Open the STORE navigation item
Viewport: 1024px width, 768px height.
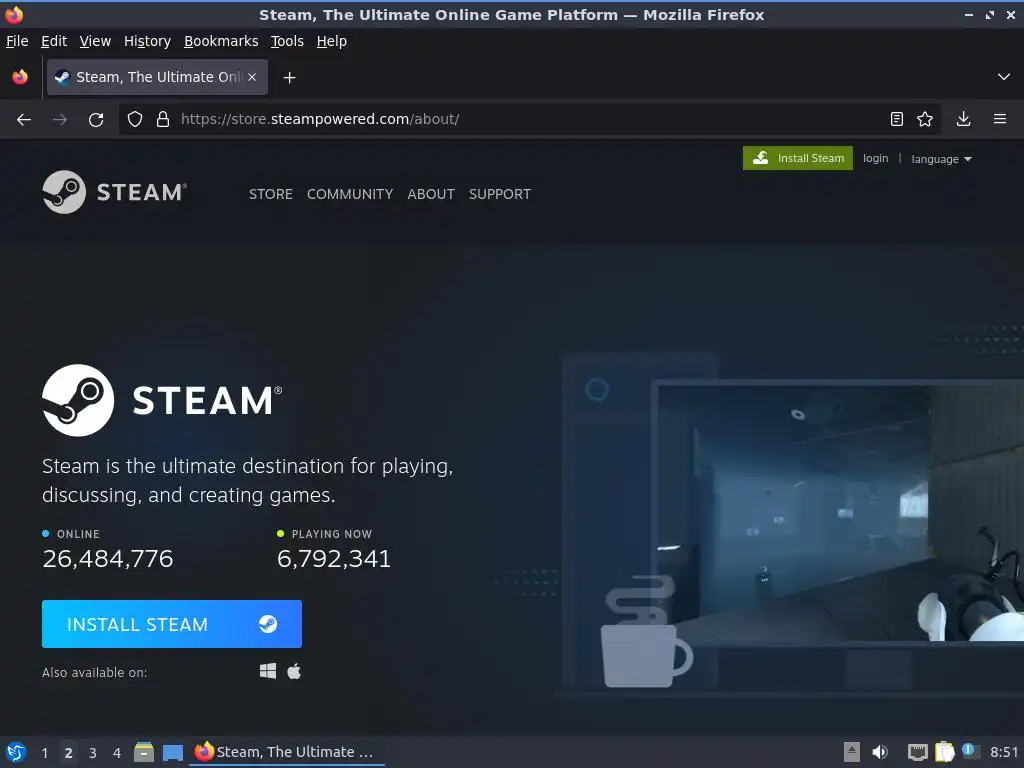coord(270,194)
